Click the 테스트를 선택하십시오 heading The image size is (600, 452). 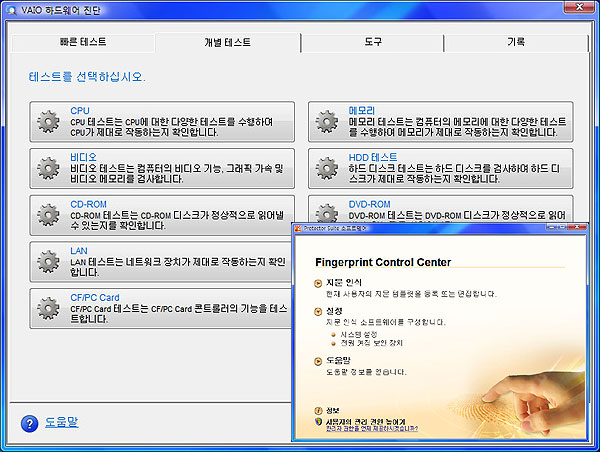click(87, 77)
